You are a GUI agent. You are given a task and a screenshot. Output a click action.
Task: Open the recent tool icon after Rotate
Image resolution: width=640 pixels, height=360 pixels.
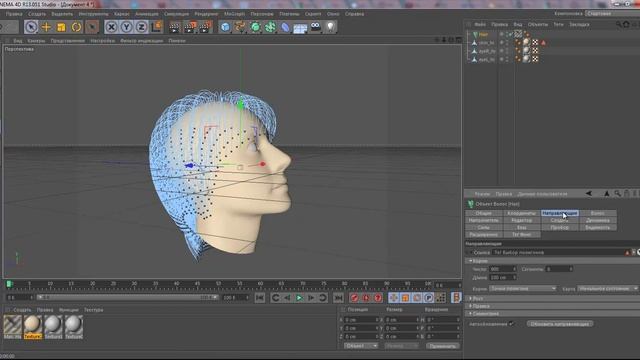tap(92, 27)
